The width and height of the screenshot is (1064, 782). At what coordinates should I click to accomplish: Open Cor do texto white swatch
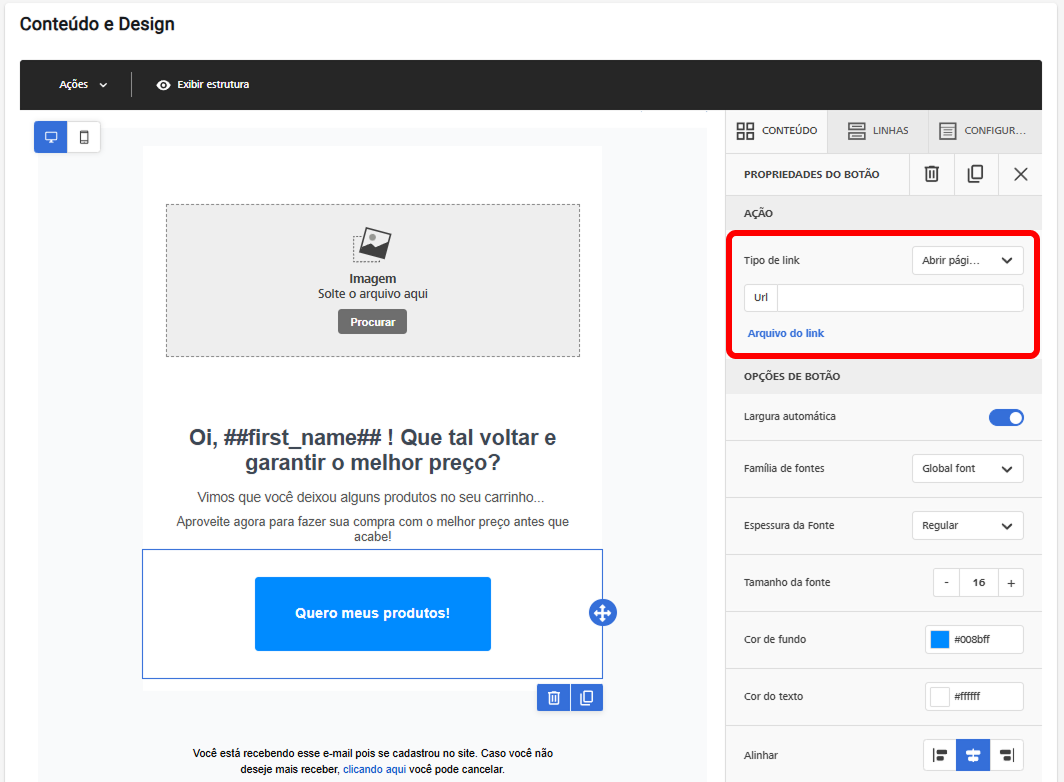click(939, 696)
